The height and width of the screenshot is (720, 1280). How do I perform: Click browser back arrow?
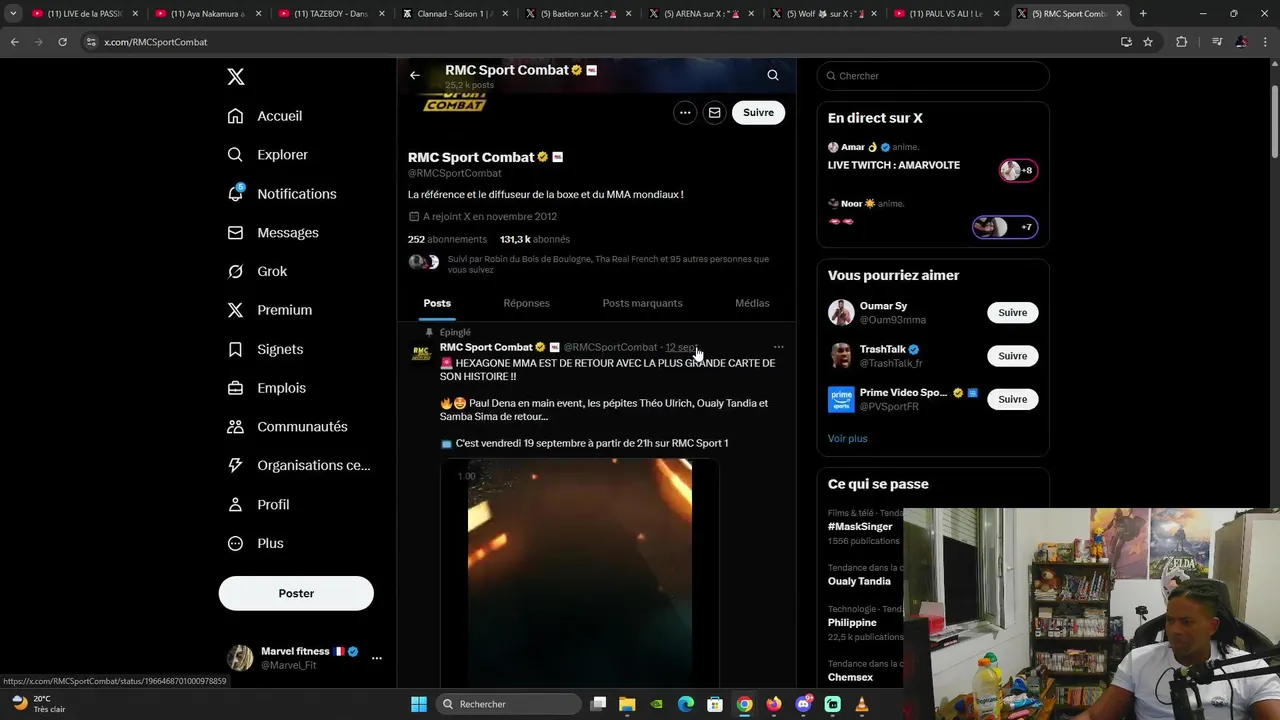pyautogui.click(x=14, y=42)
